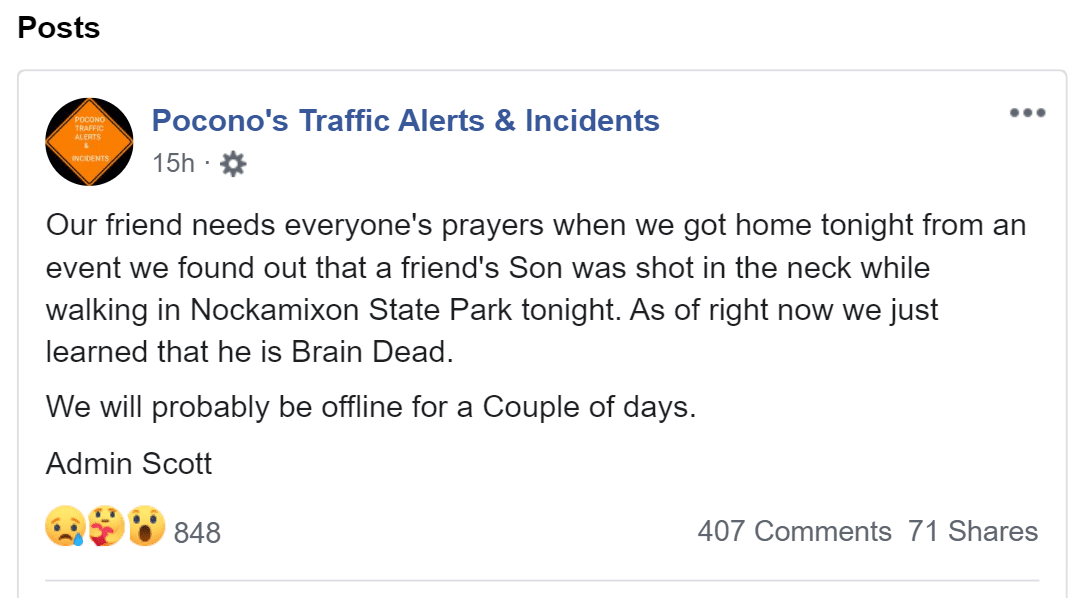Screen dimensions: 1074x598
Task: Show the 71 Shares list
Action: (x=973, y=531)
